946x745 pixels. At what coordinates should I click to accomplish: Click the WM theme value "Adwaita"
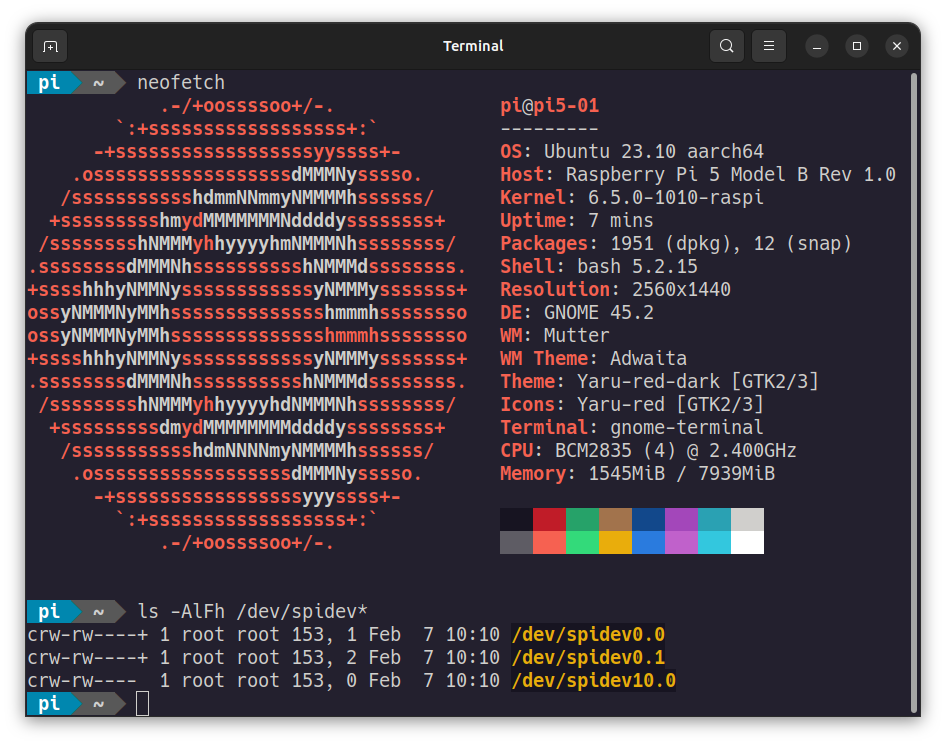point(649,358)
